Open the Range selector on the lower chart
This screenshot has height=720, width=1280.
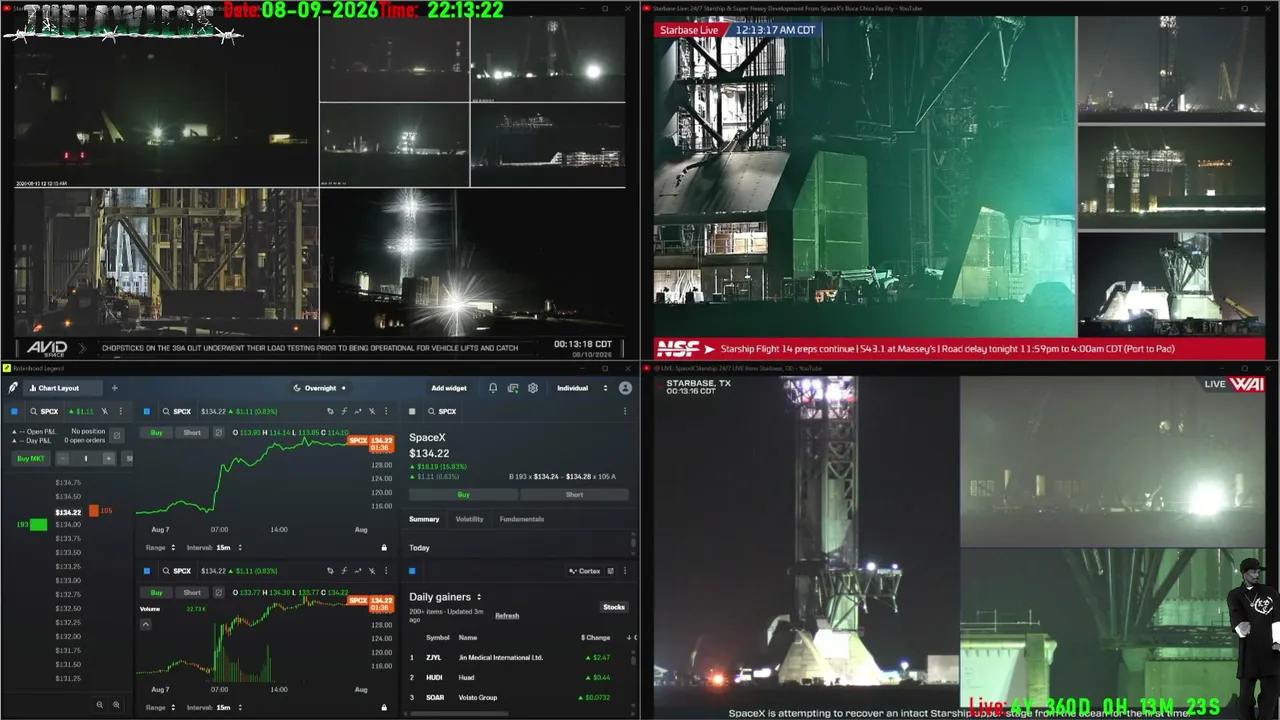click(x=161, y=707)
